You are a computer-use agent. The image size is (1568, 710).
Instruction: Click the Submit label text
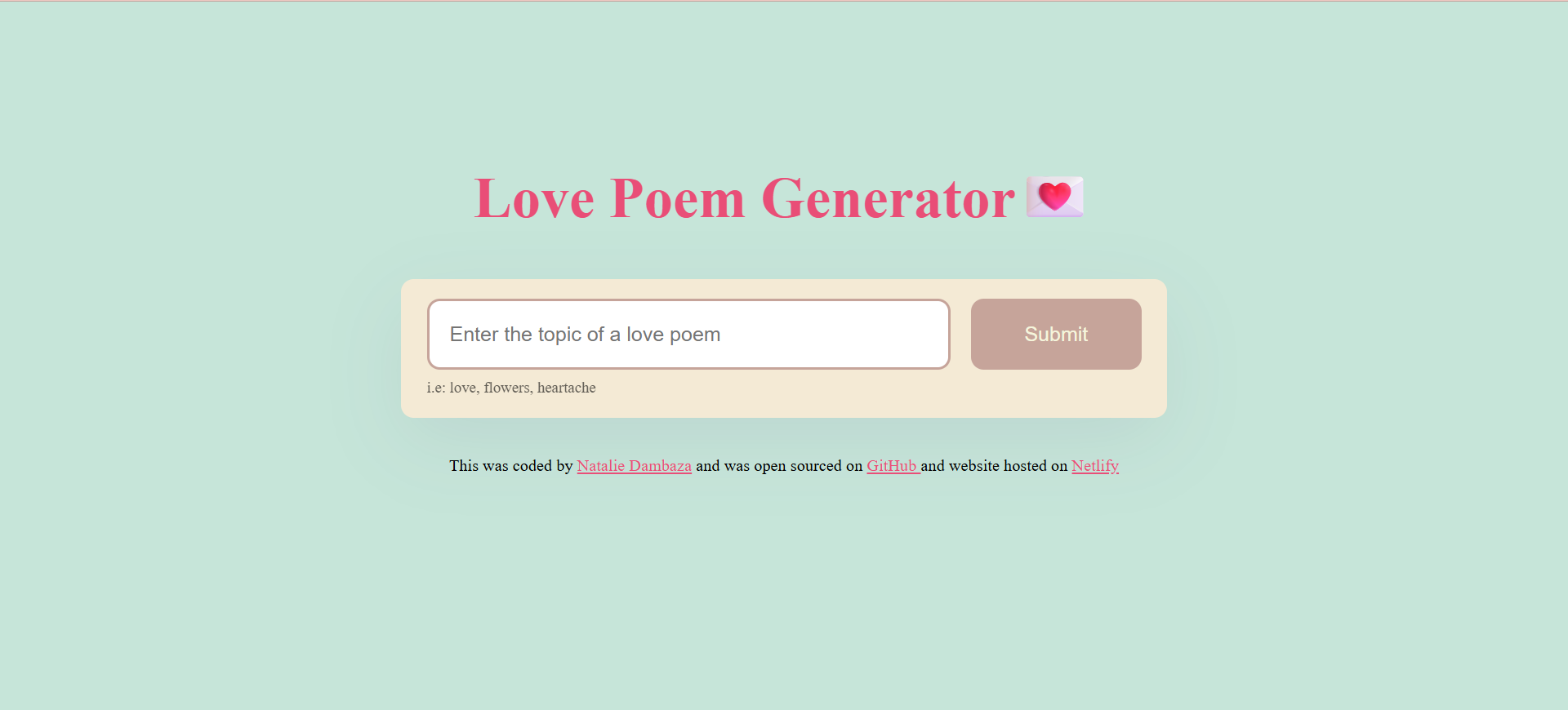1055,334
